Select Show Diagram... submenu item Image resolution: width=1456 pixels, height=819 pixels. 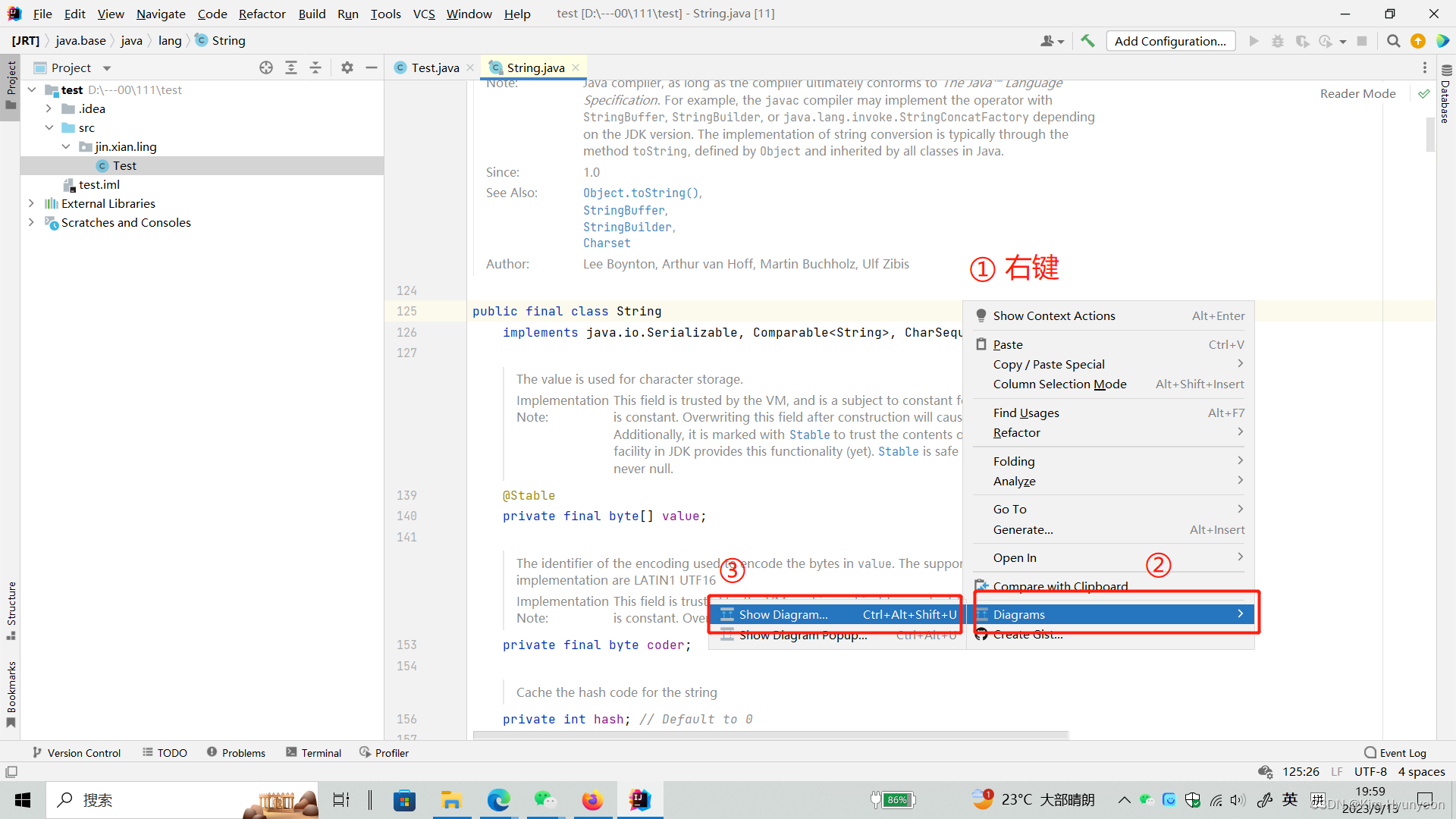click(x=837, y=614)
